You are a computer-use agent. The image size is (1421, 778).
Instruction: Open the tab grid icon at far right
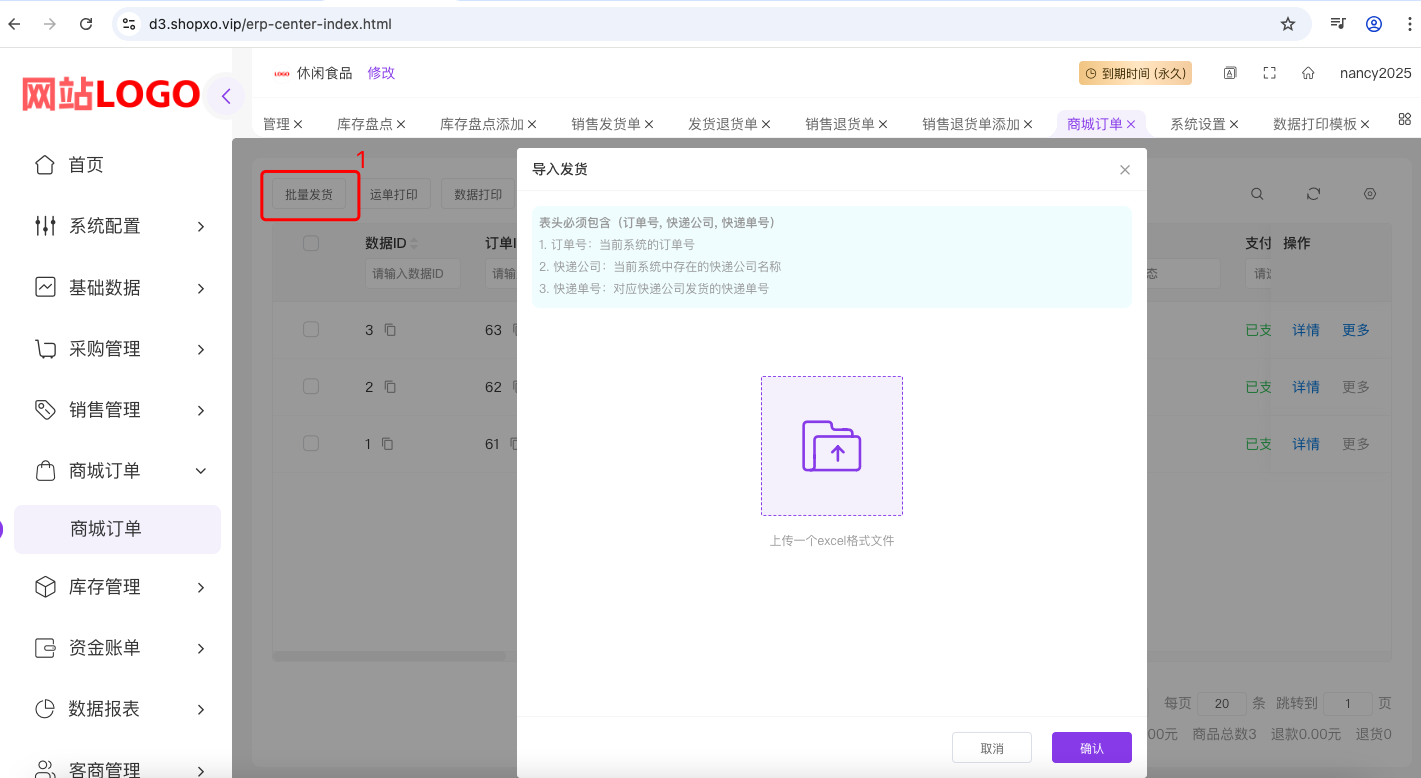pos(1404,119)
